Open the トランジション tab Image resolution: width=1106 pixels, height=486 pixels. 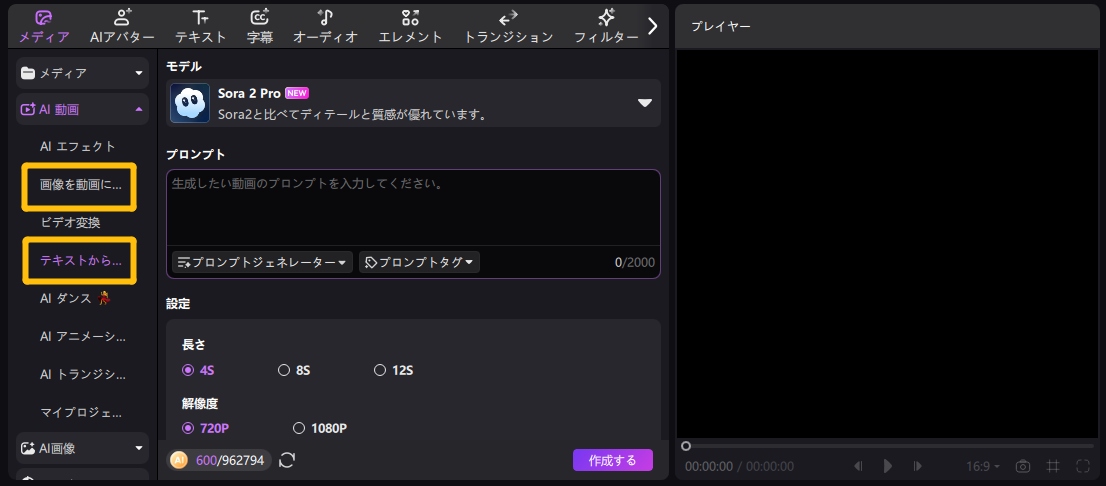[x=508, y=27]
